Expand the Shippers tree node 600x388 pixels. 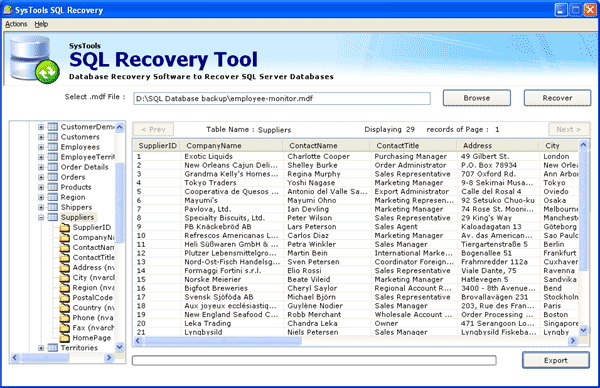[x=41, y=207]
